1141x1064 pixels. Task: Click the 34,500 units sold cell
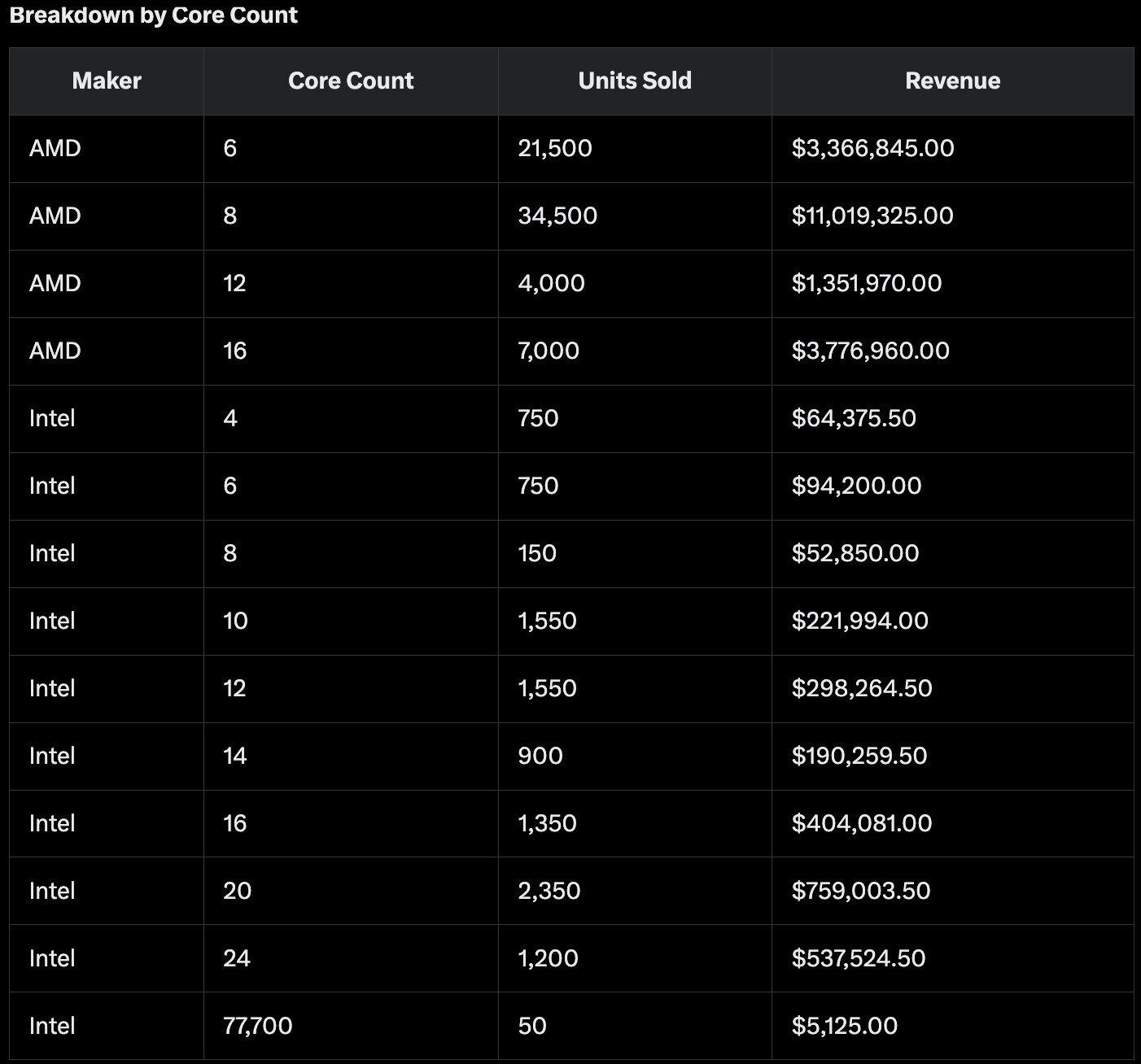557,216
